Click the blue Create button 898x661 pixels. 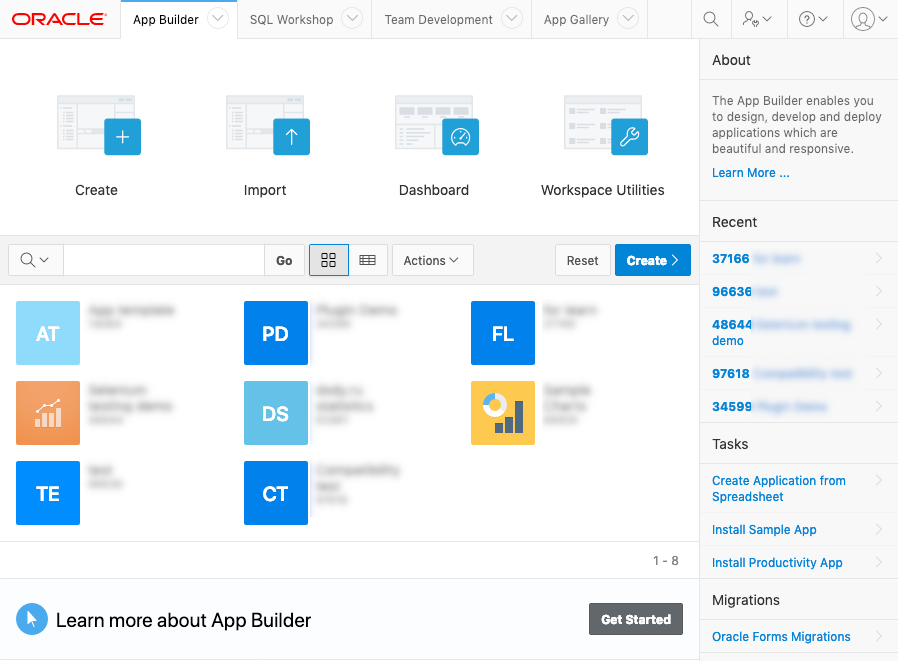point(653,260)
